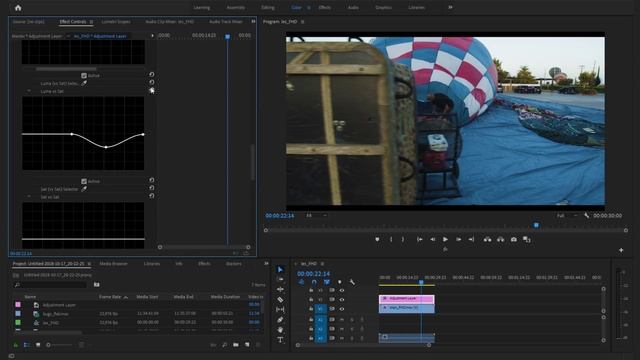640x360 pixels.
Task: Pick Sat vs Sat selector eyedropper
Action: coord(84,189)
